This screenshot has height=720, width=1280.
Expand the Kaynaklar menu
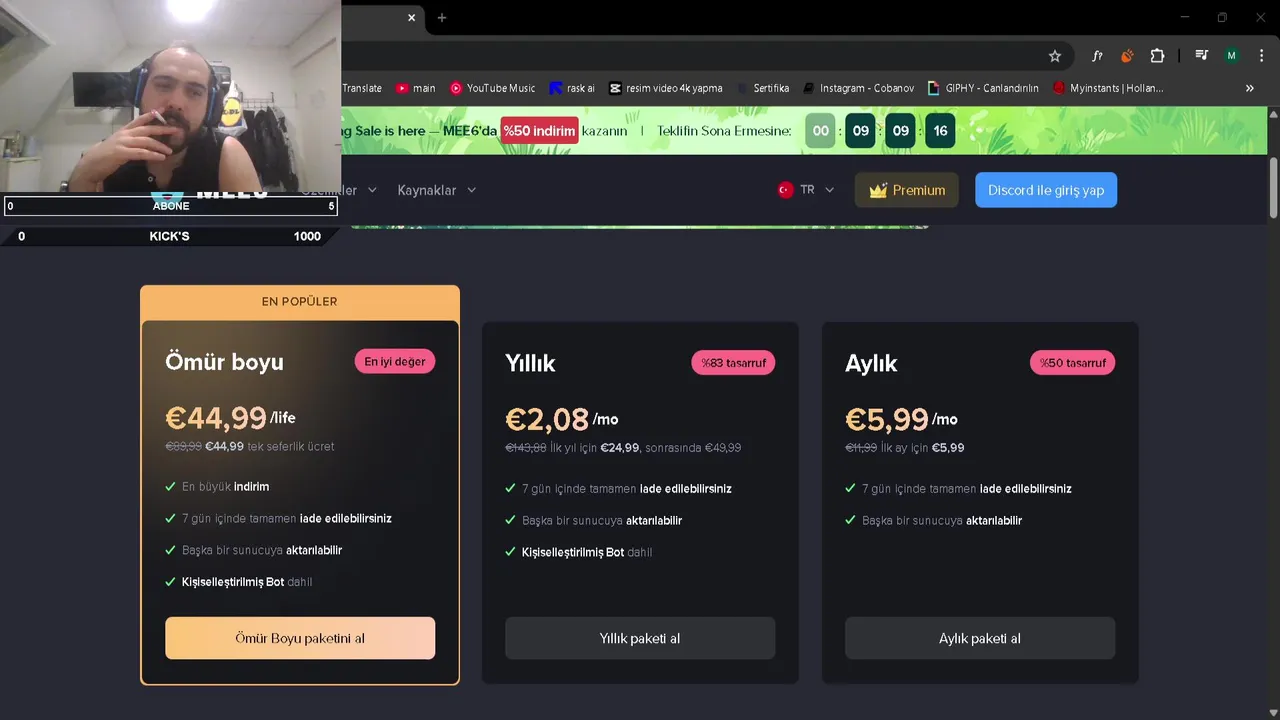coord(437,190)
